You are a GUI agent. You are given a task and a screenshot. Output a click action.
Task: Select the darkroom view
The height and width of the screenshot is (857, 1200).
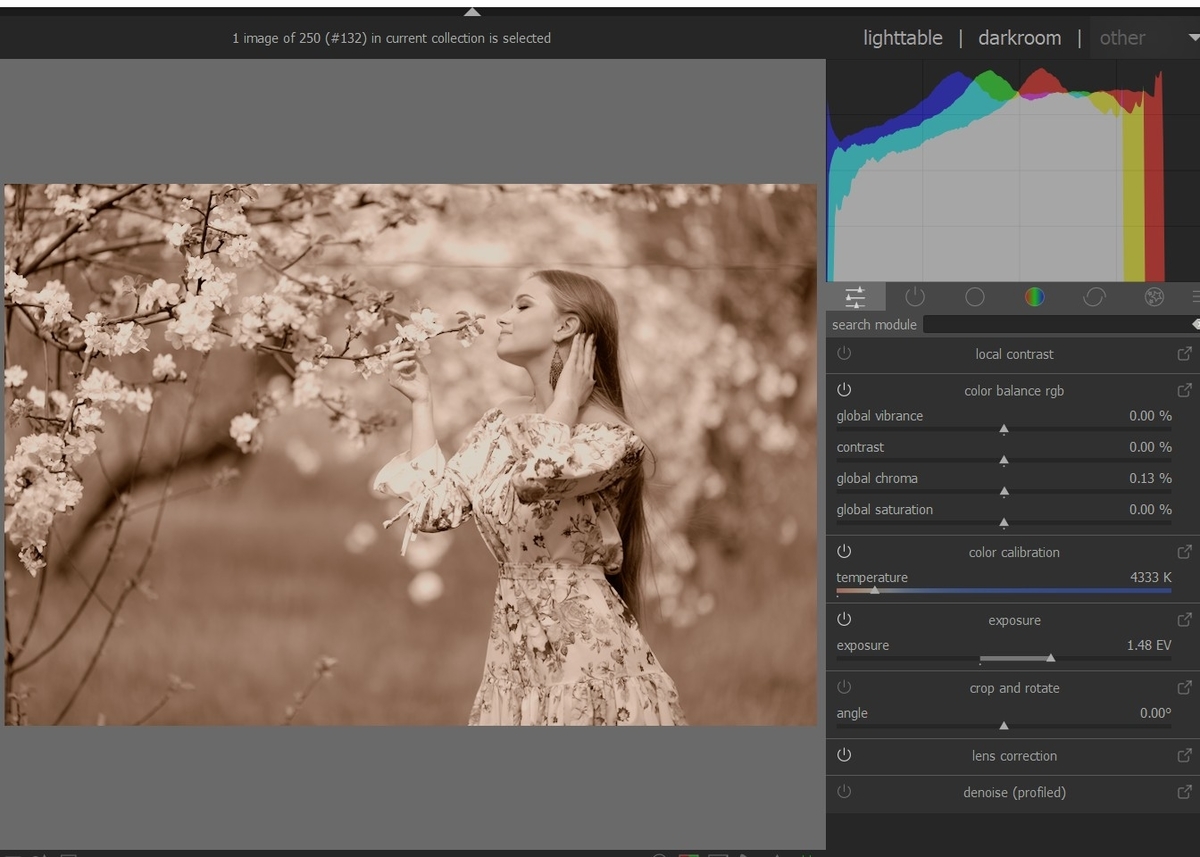(x=1019, y=38)
